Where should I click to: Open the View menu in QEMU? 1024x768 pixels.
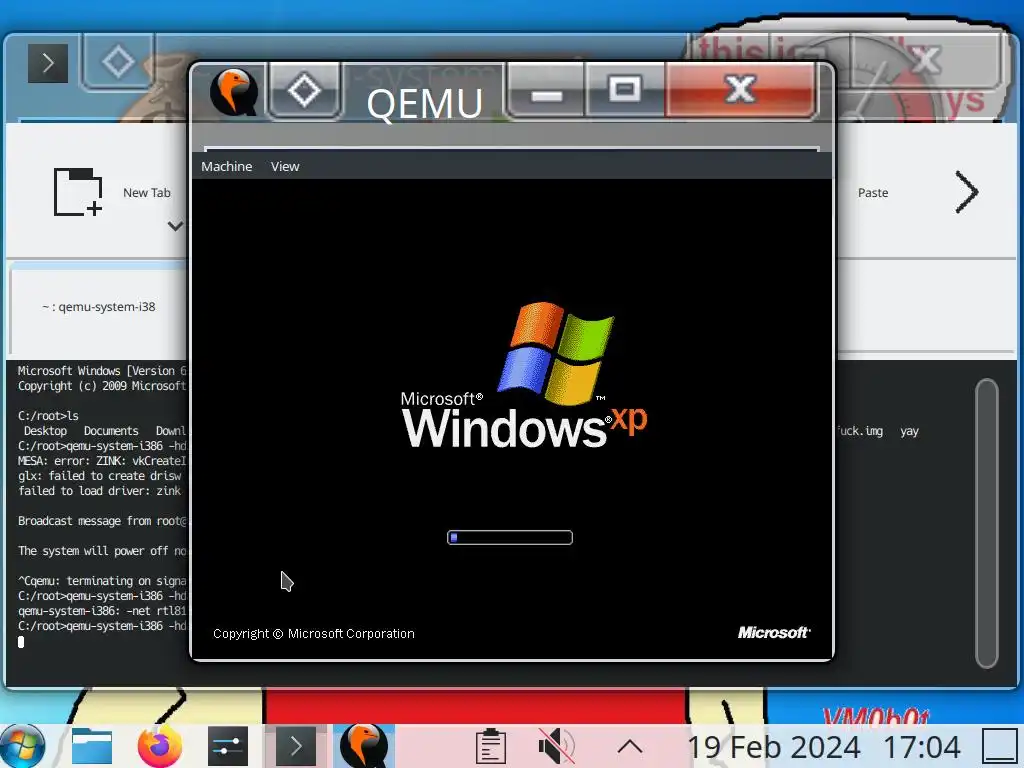(285, 167)
